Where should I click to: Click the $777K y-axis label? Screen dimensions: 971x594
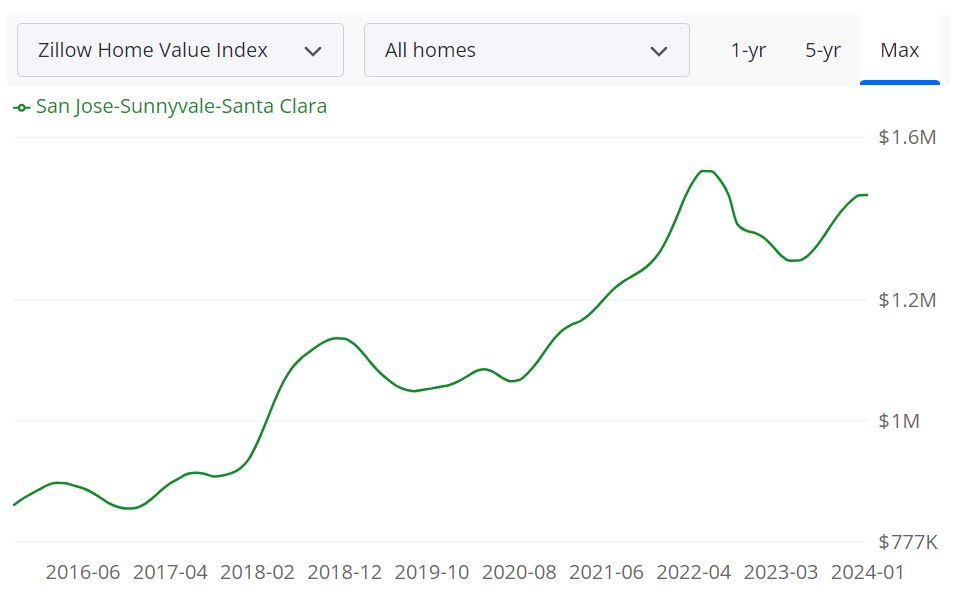point(908,543)
